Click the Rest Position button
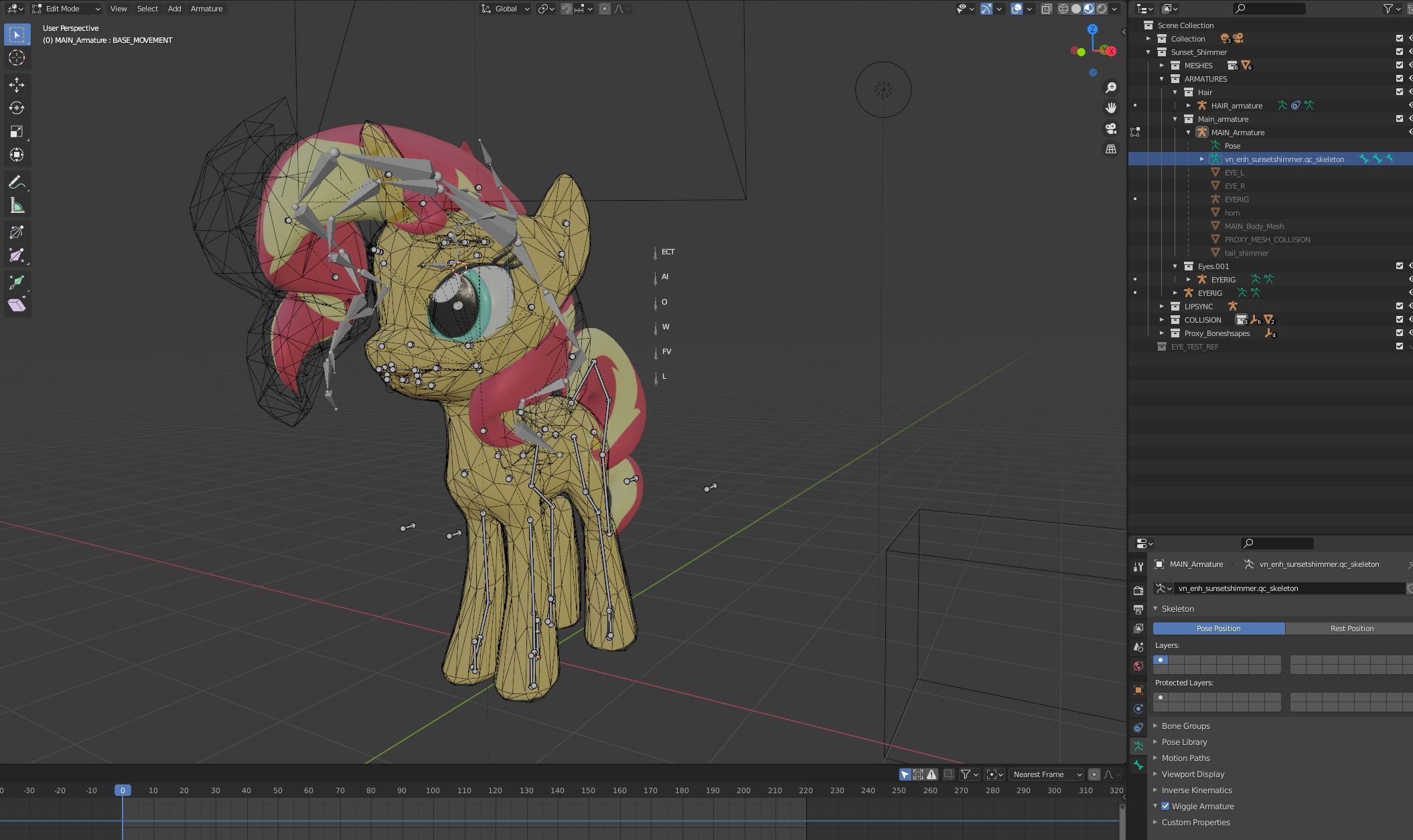This screenshot has width=1413, height=840. (x=1349, y=628)
